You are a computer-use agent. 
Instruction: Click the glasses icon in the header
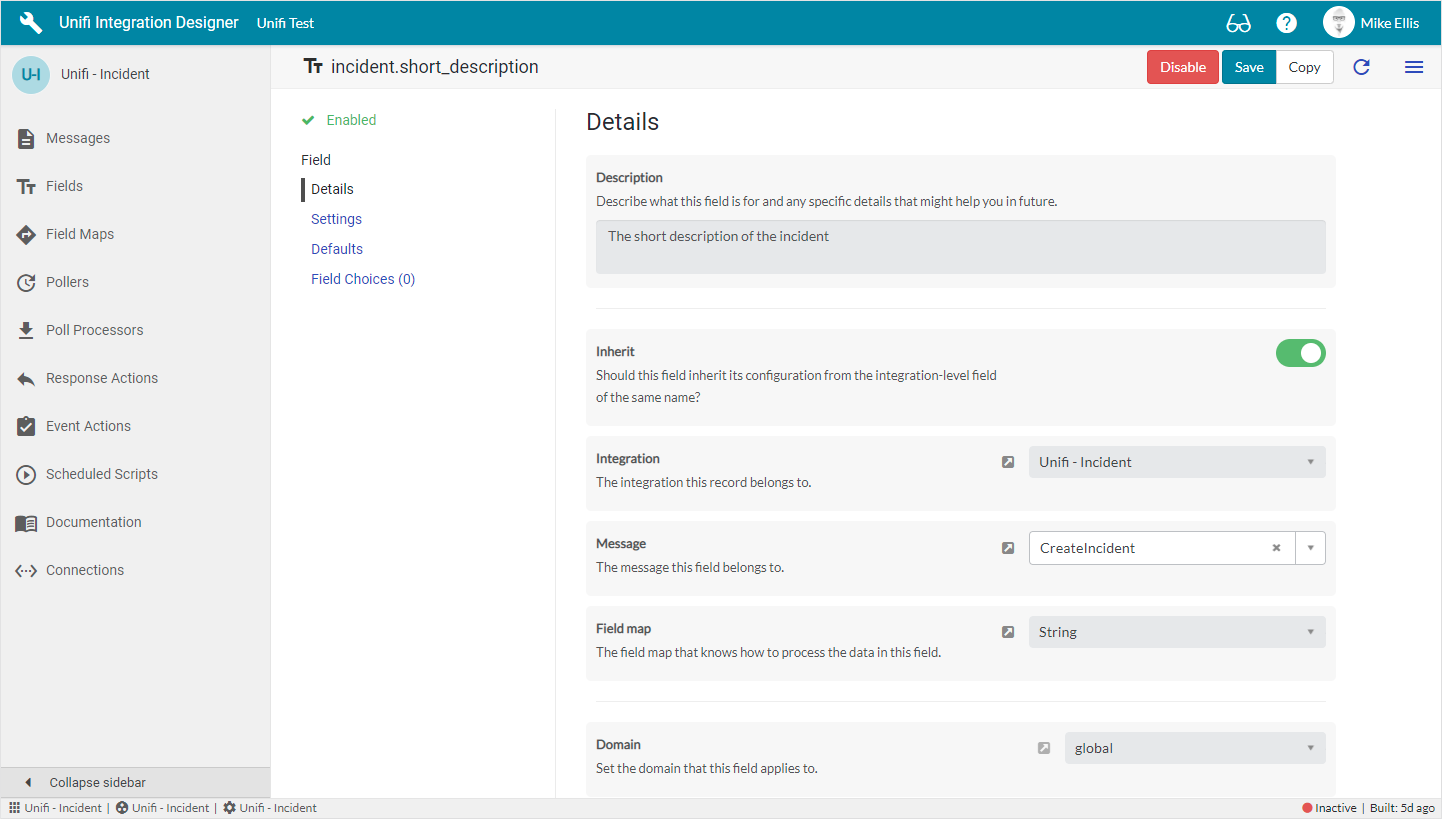[x=1238, y=23]
